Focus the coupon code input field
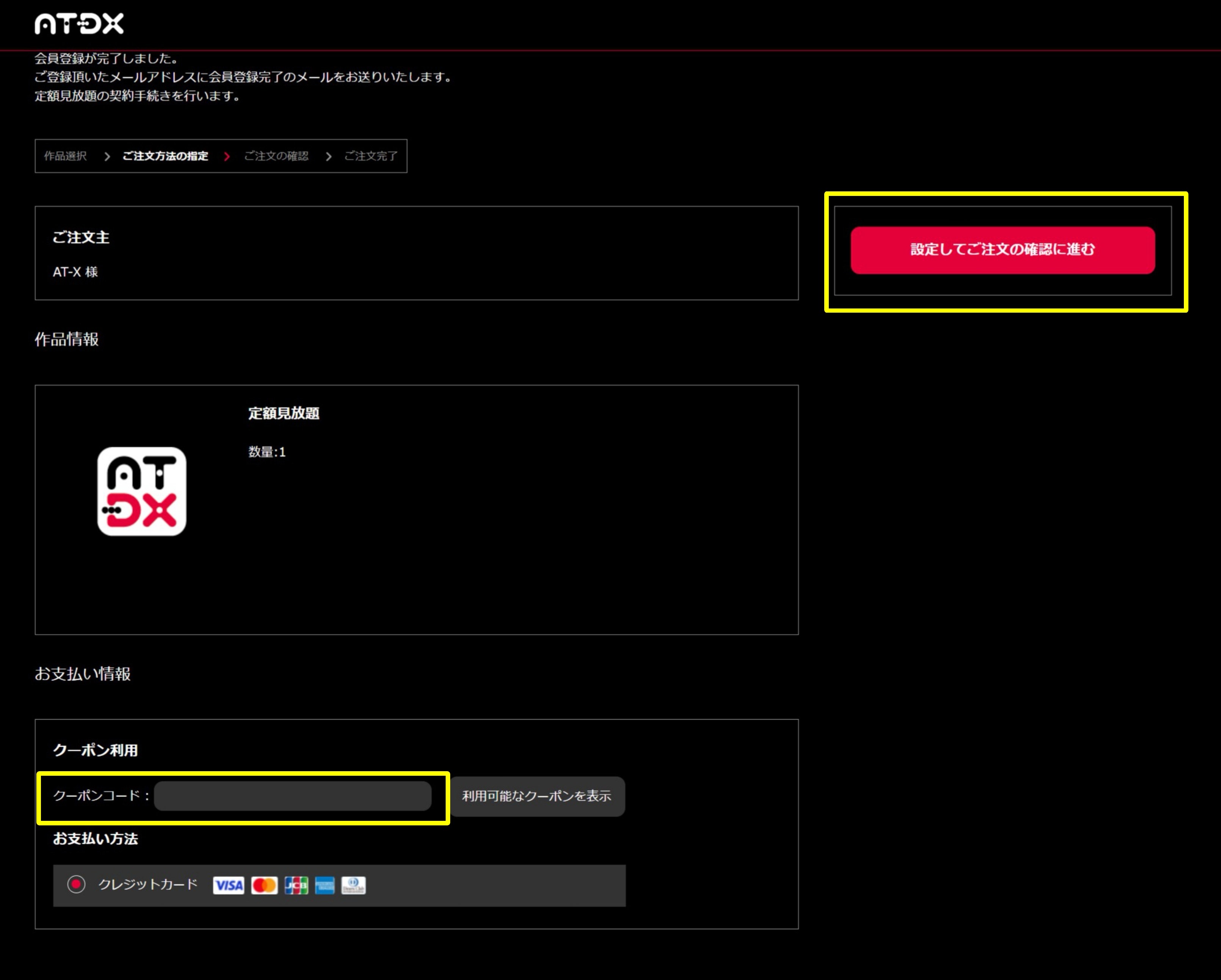This screenshot has height=980, width=1221. (292, 796)
